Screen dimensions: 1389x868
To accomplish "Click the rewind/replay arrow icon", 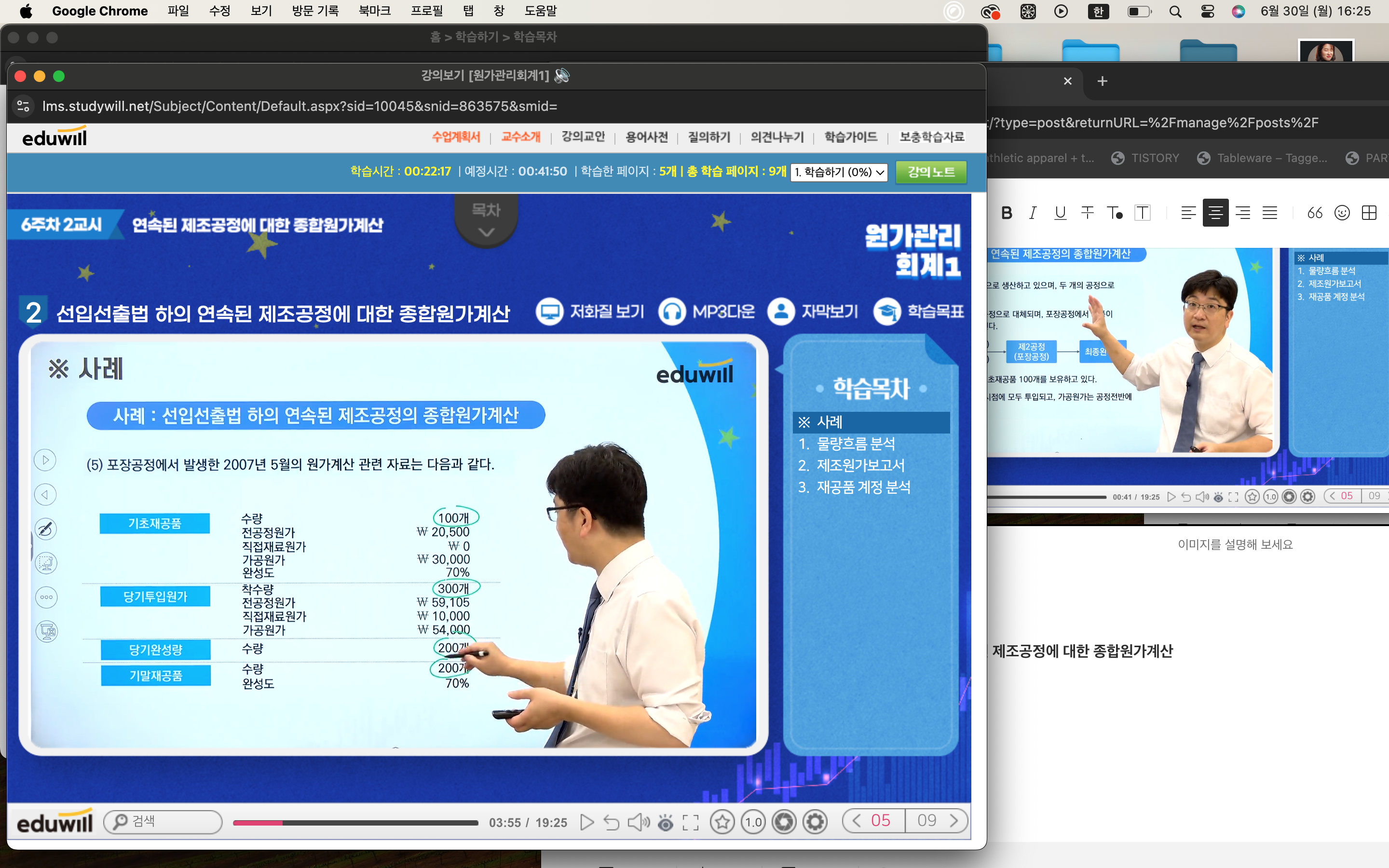I will pos(611,822).
